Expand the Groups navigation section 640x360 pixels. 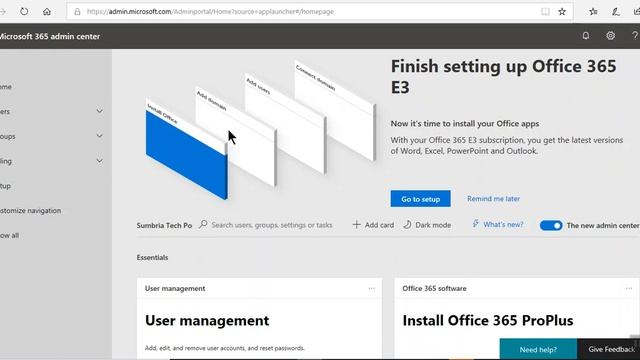[100, 136]
